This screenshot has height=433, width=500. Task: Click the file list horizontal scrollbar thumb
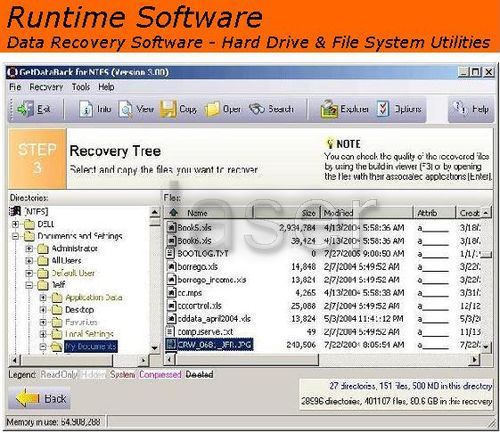(x=247, y=360)
